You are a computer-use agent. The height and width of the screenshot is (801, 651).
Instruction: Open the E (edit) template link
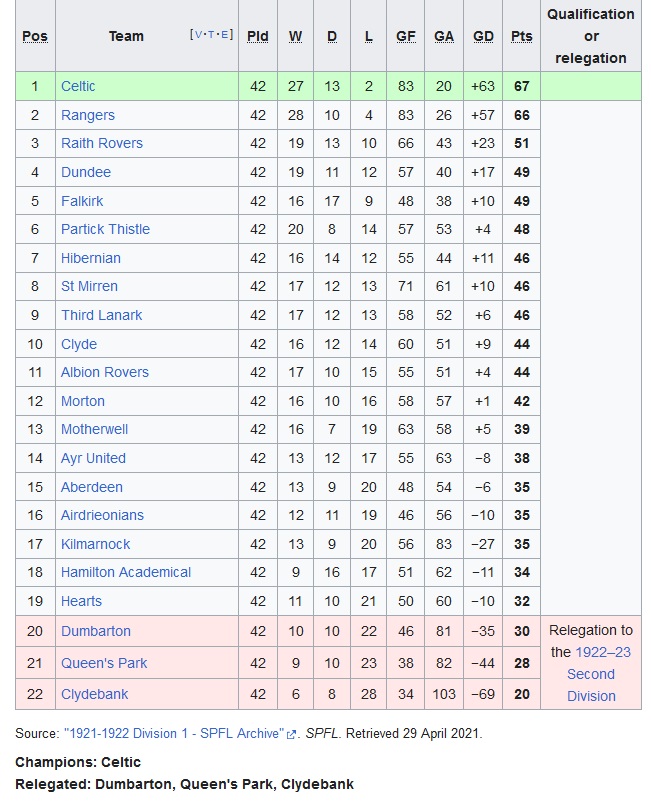[x=224, y=34]
